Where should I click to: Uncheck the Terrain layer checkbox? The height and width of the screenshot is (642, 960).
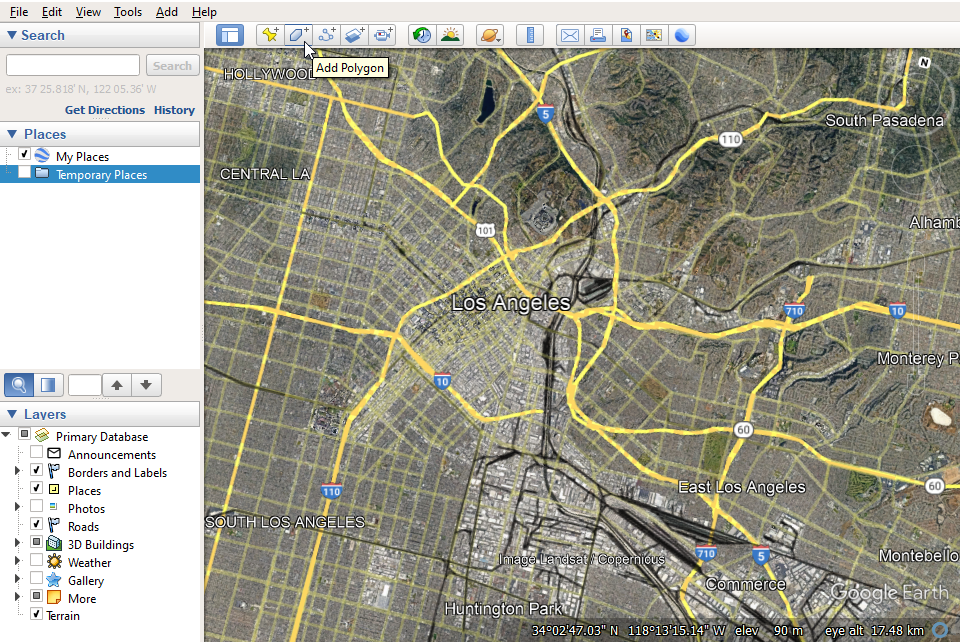[x=37, y=614]
